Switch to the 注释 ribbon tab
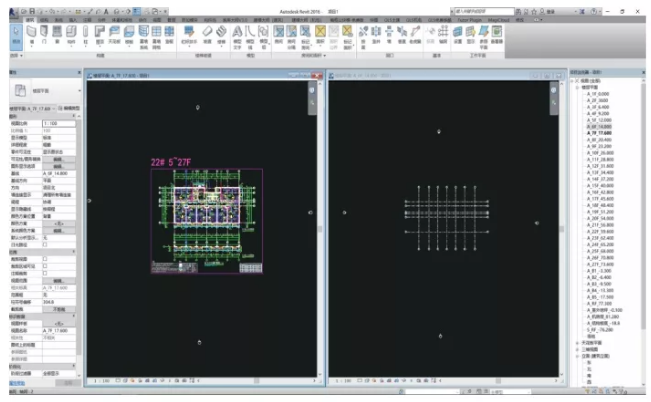 (89, 18)
